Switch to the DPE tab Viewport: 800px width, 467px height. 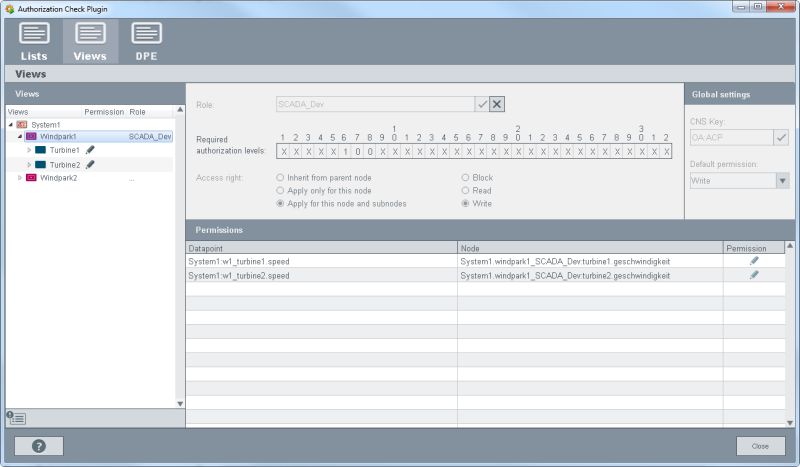(x=146, y=41)
